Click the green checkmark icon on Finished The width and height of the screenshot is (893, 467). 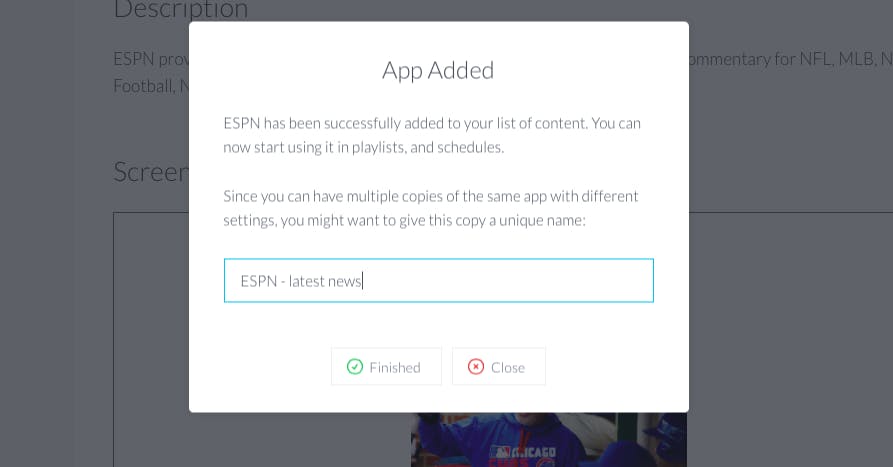click(x=355, y=367)
